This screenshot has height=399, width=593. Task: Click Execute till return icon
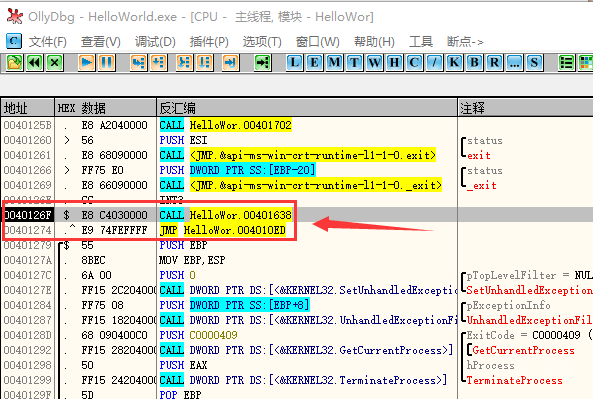click(230, 62)
